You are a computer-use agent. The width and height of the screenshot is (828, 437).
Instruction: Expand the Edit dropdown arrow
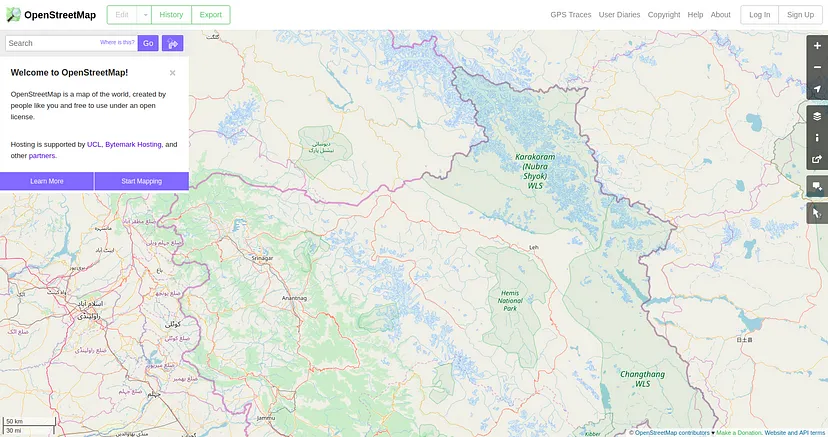(x=145, y=15)
